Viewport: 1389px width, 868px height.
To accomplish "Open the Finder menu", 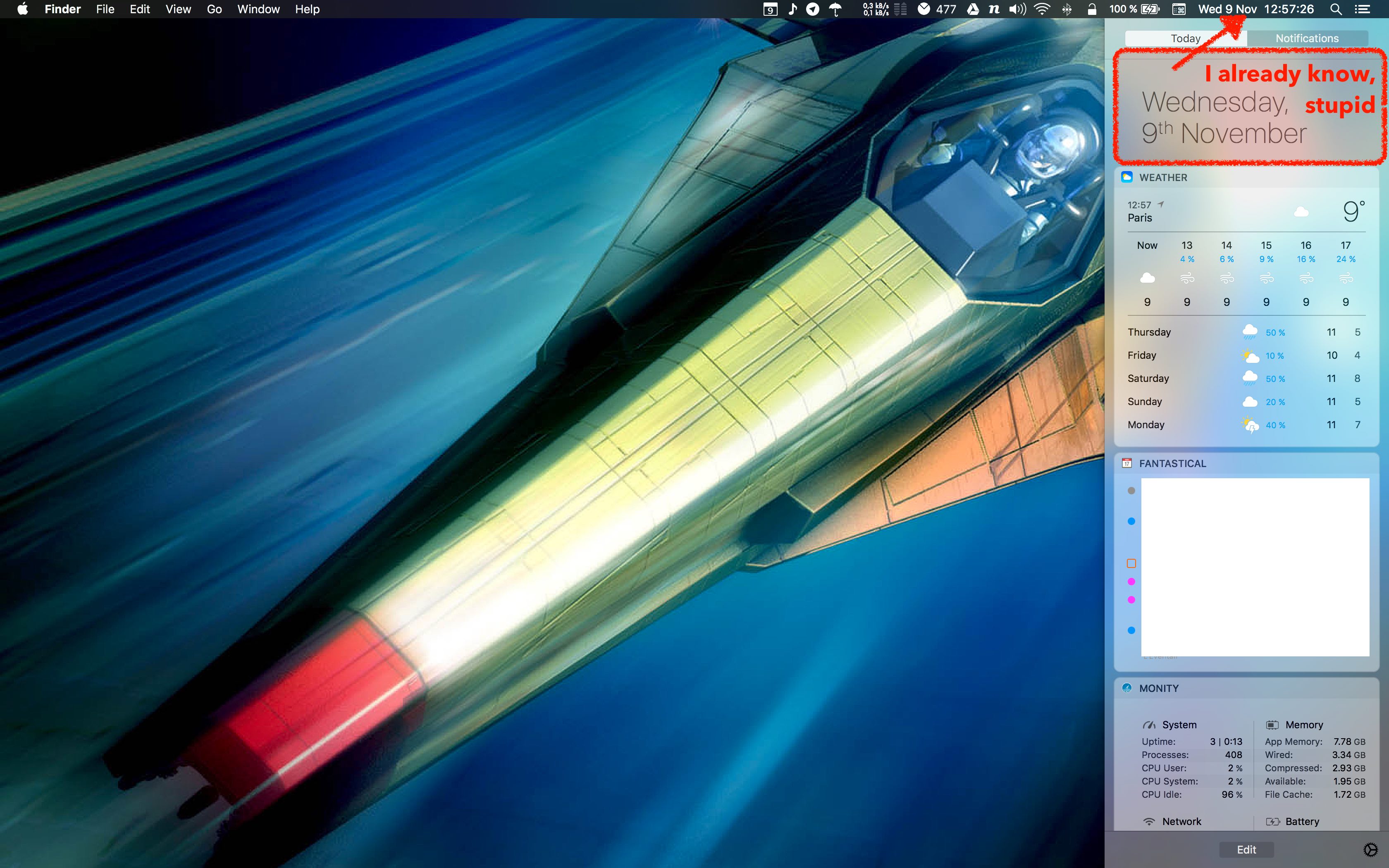I will click(x=62, y=9).
